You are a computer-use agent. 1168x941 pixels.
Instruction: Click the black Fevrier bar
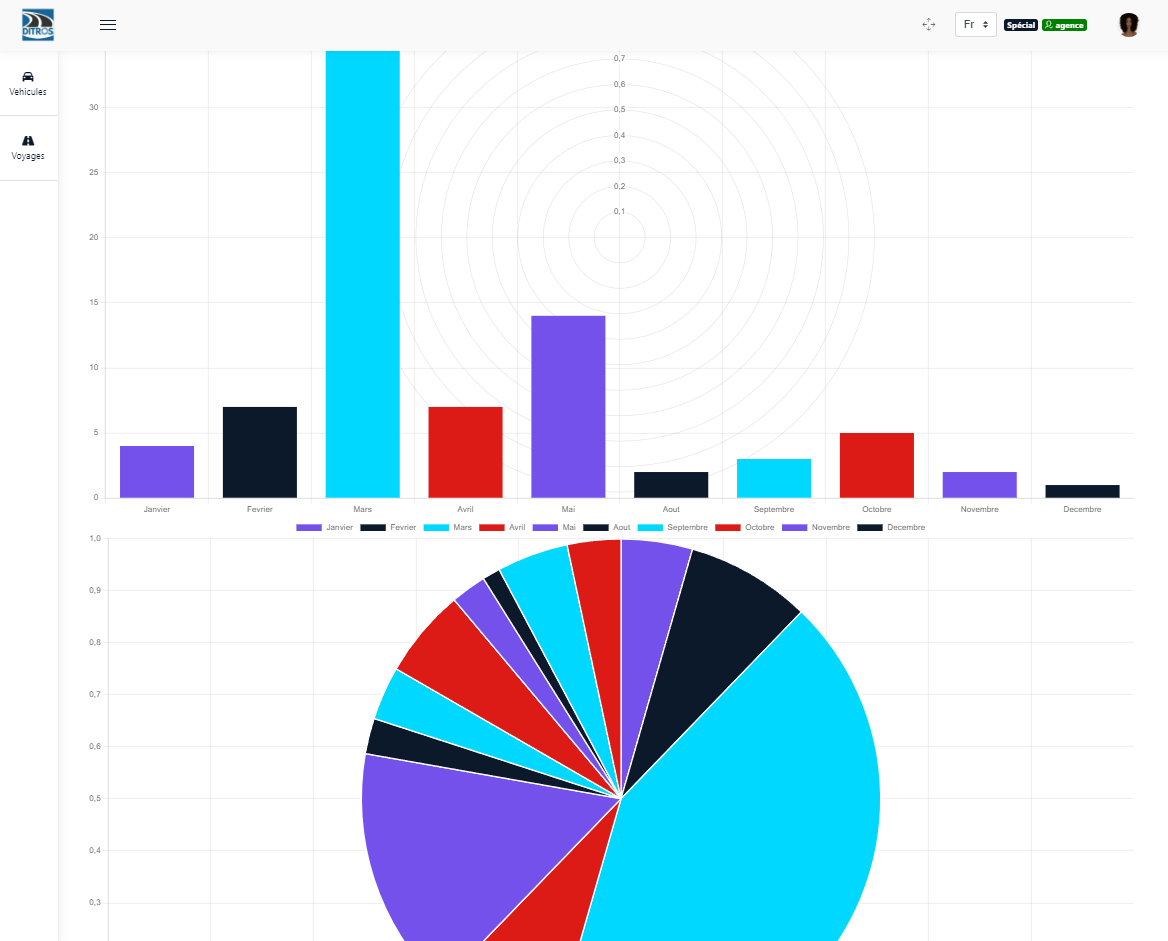point(260,452)
